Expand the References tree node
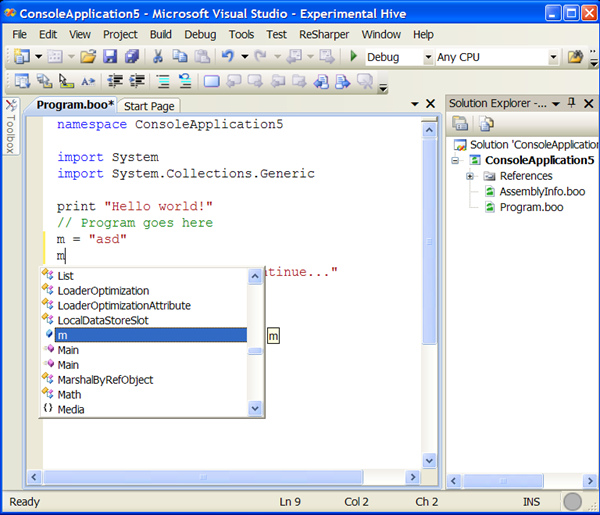The width and height of the screenshot is (600, 515). pos(470,176)
